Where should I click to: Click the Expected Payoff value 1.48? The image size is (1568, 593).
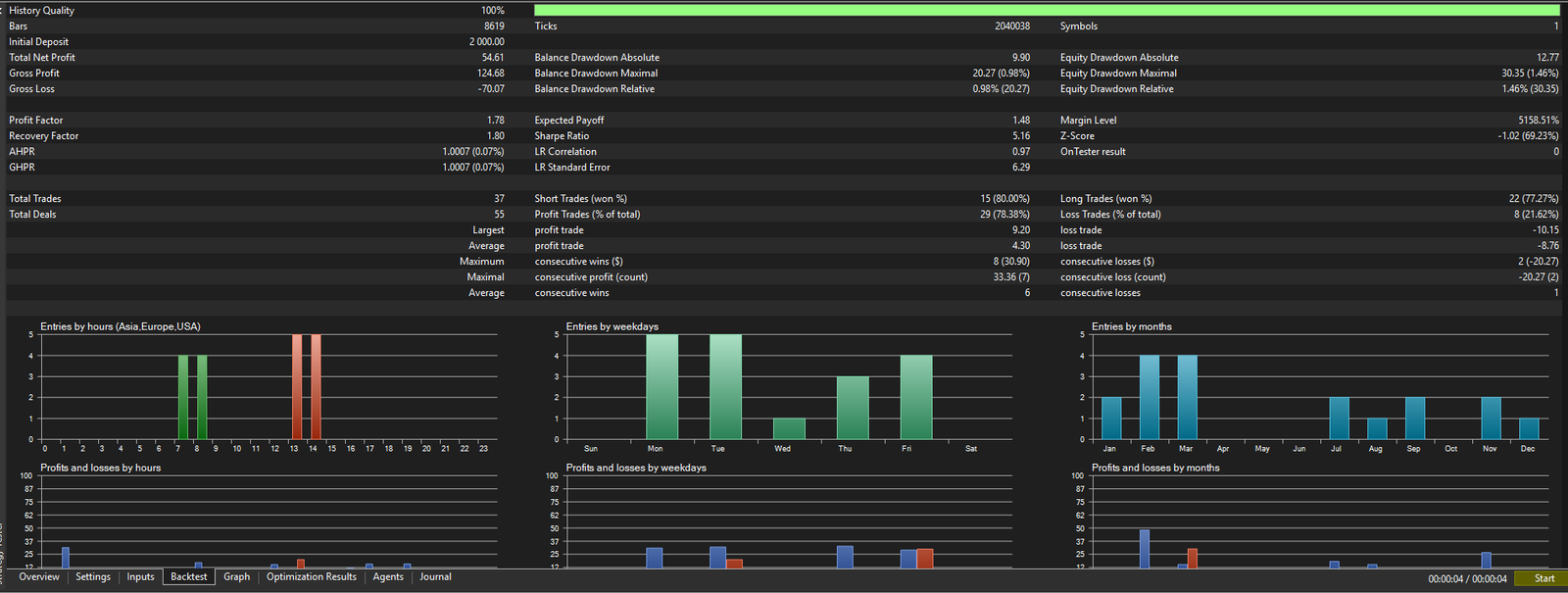(x=1021, y=121)
